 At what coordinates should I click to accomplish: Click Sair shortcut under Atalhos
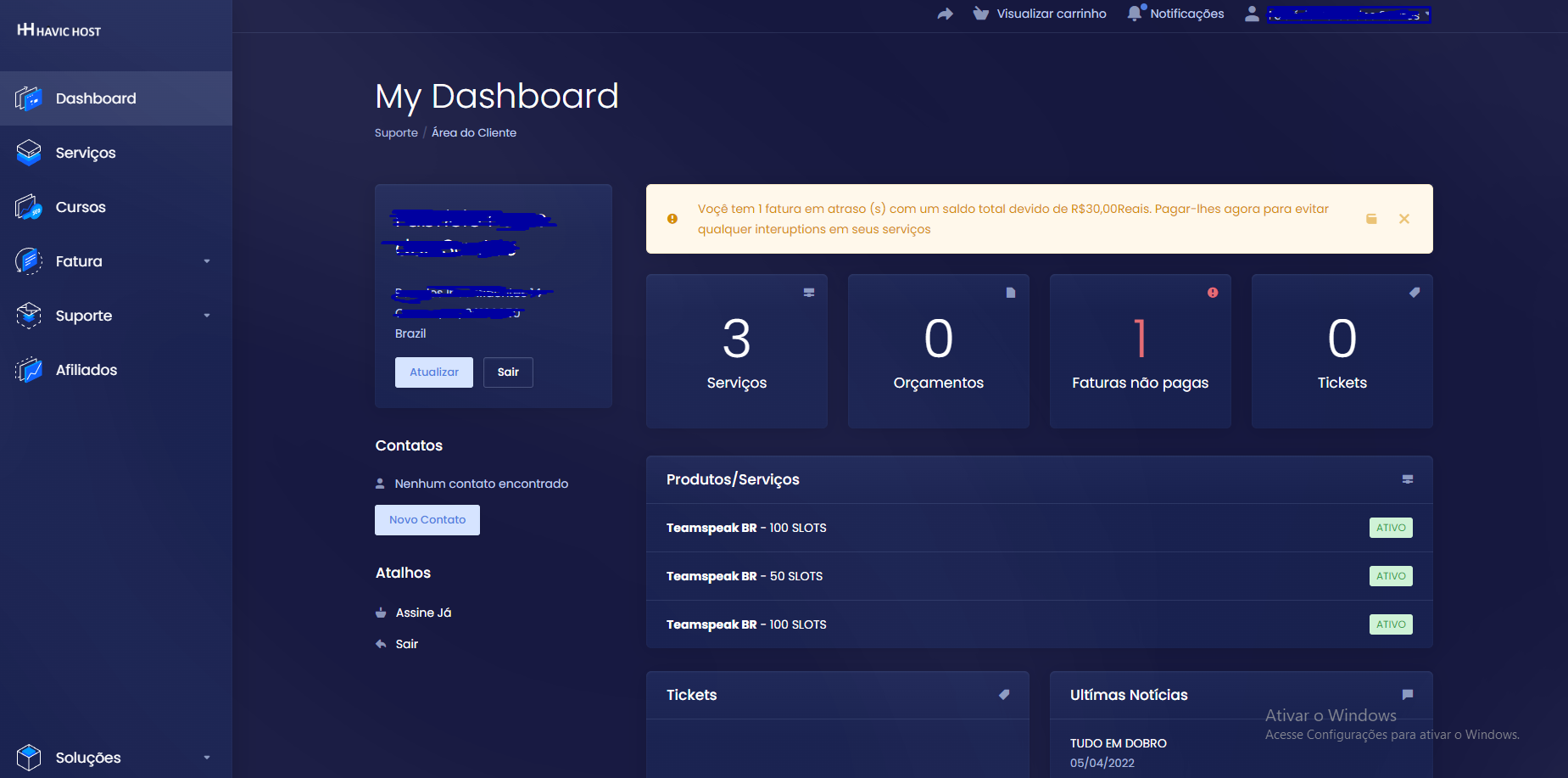[x=407, y=644]
